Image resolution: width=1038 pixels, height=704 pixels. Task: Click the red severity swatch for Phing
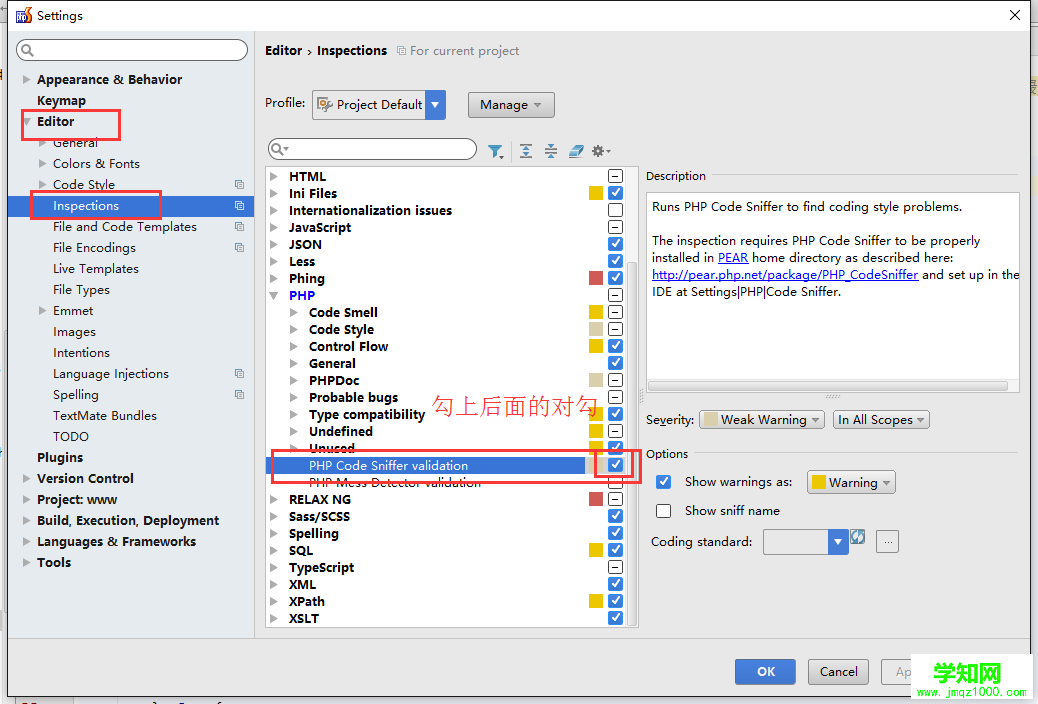coord(596,277)
